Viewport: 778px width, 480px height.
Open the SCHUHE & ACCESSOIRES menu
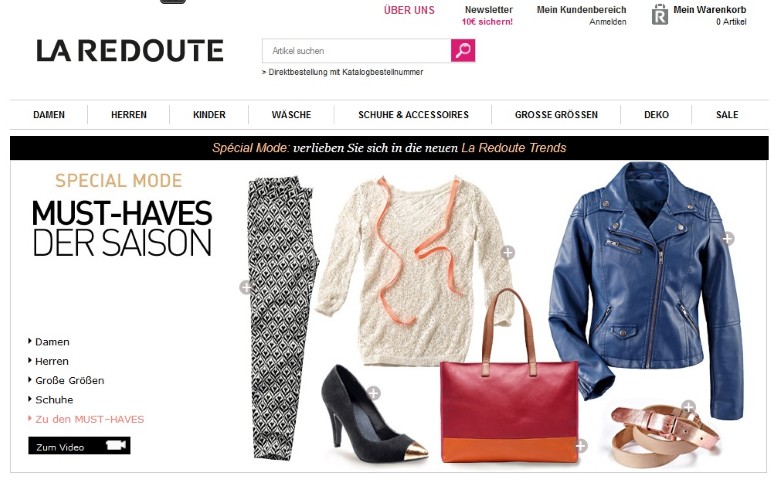point(413,115)
